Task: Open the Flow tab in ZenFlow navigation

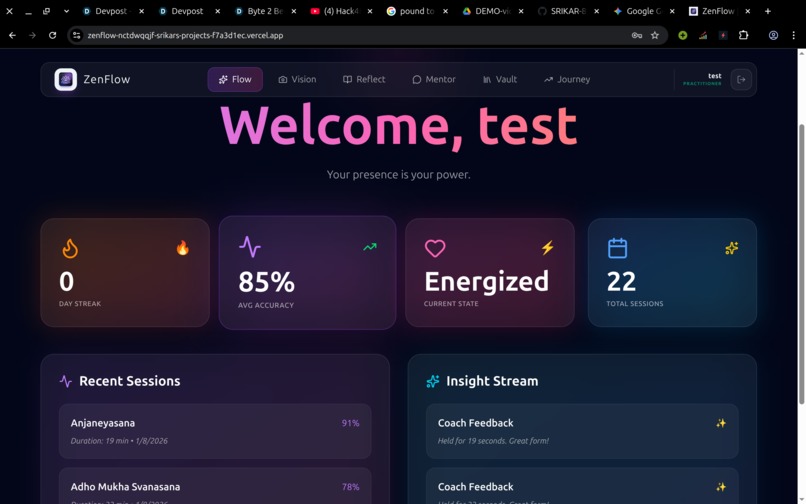Action: tap(235, 79)
